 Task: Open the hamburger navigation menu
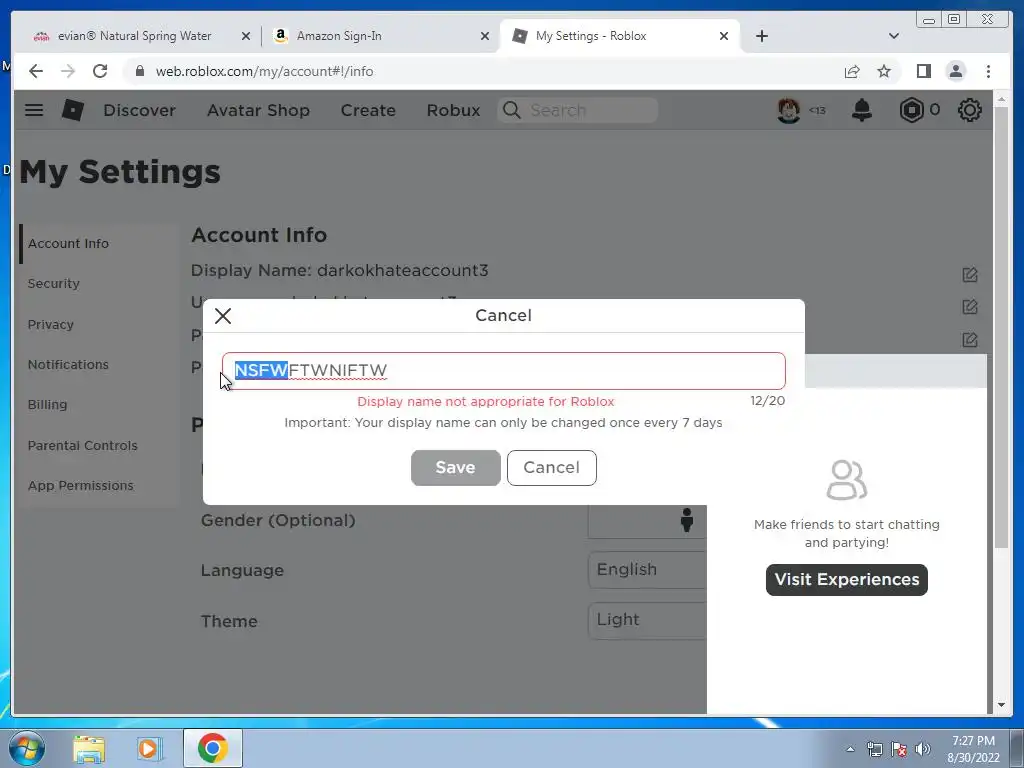click(34, 110)
